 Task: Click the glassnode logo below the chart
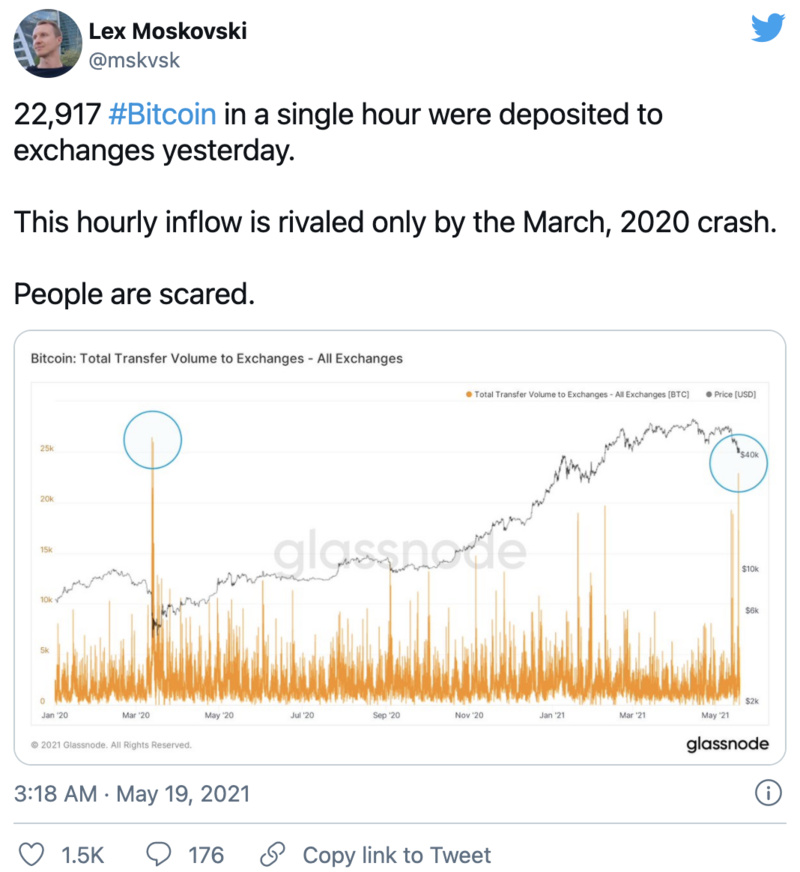pyautogui.click(x=727, y=744)
